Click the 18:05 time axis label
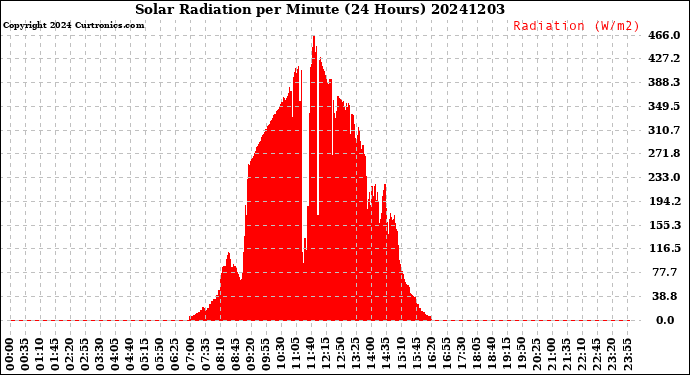The width and height of the screenshot is (690, 375). coord(477,354)
